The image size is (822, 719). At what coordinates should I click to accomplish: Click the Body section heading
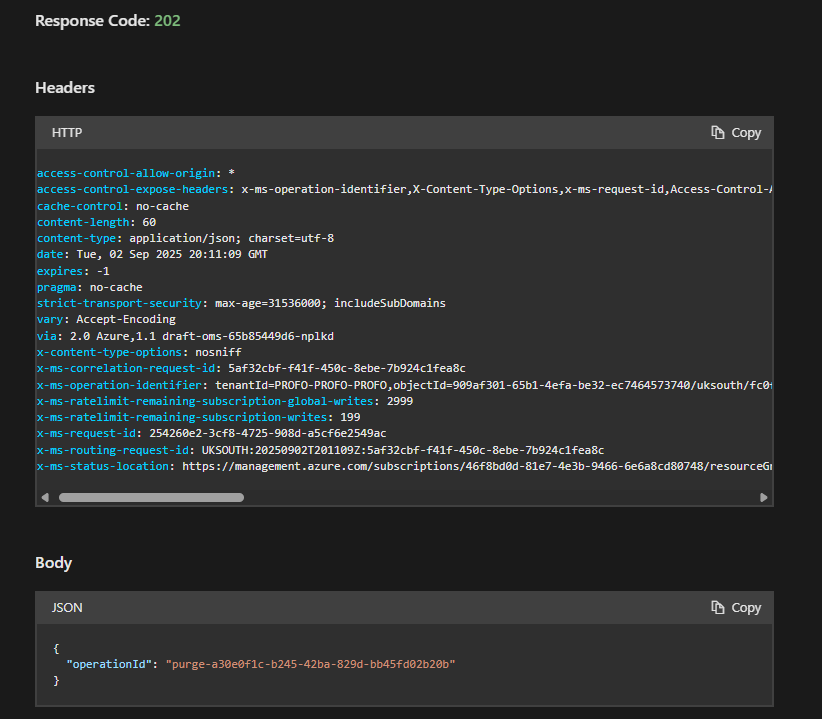pyautogui.click(x=53, y=563)
